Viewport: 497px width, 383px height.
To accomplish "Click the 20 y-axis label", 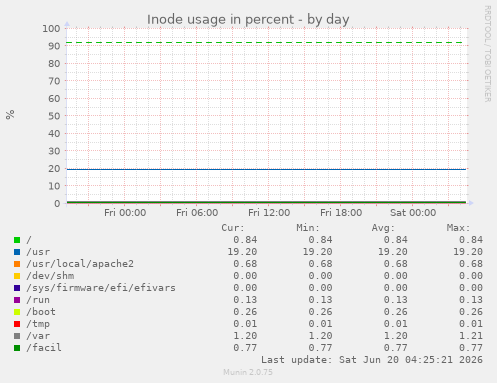I will click(x=54, y=168).
